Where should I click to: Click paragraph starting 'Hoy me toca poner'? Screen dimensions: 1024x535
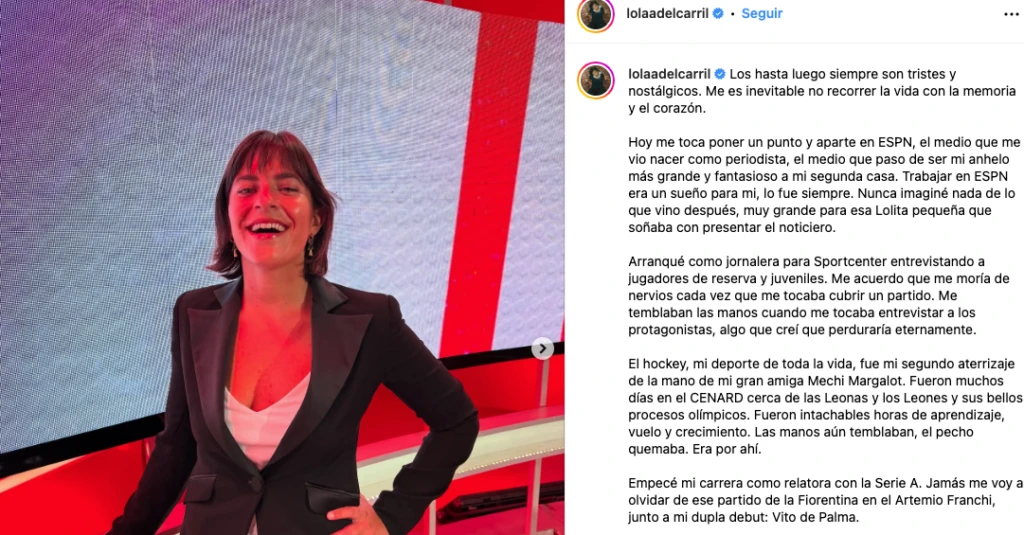point(824,185)
